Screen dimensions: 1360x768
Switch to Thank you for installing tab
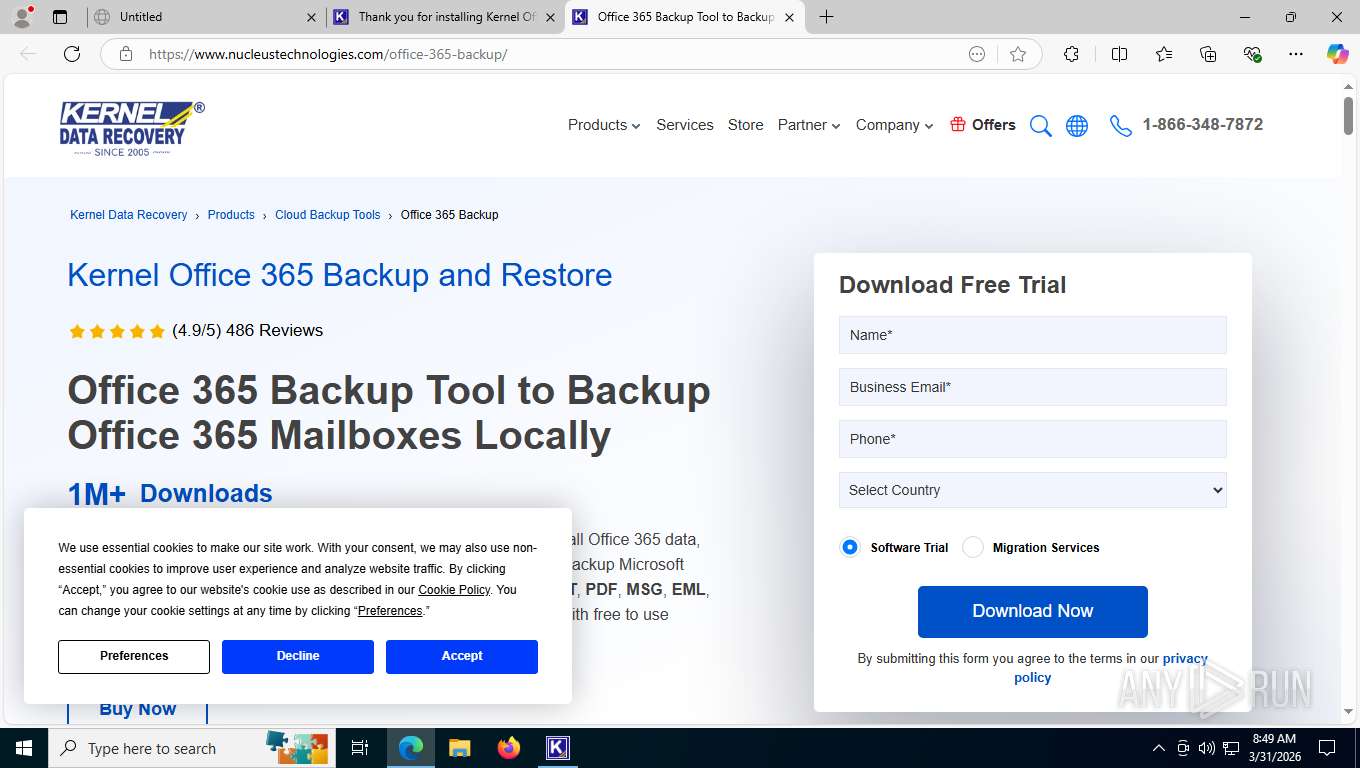coord(447,17)
